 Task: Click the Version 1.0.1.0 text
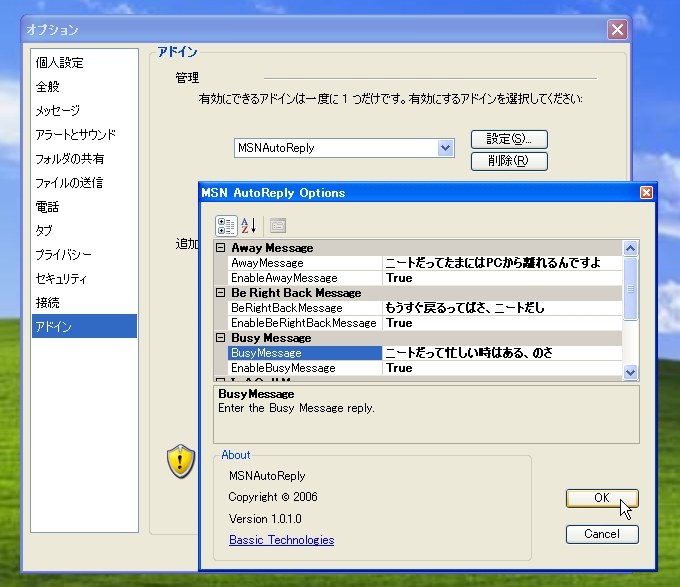click(x=265, y=519)
